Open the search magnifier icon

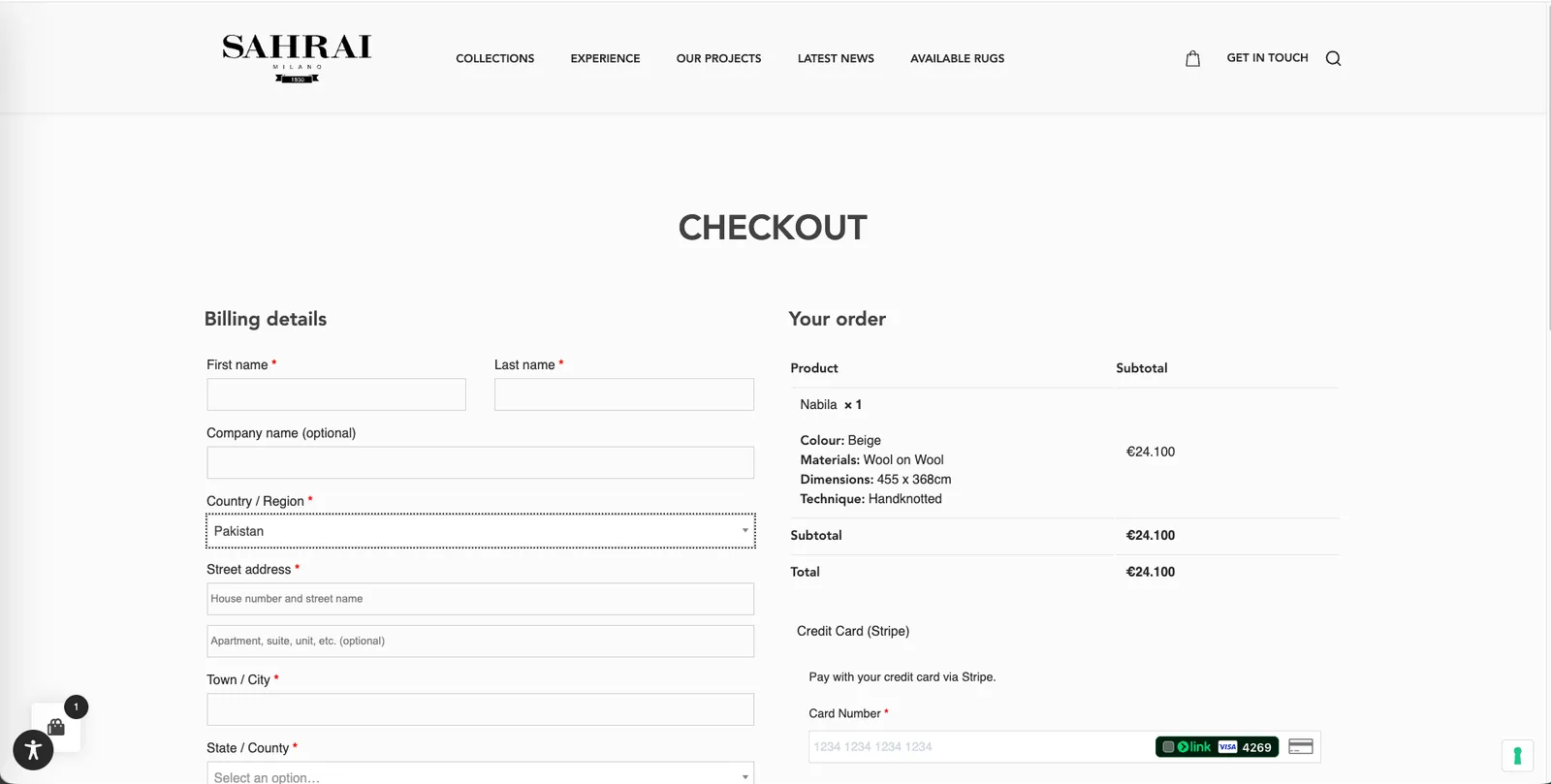1333,58
